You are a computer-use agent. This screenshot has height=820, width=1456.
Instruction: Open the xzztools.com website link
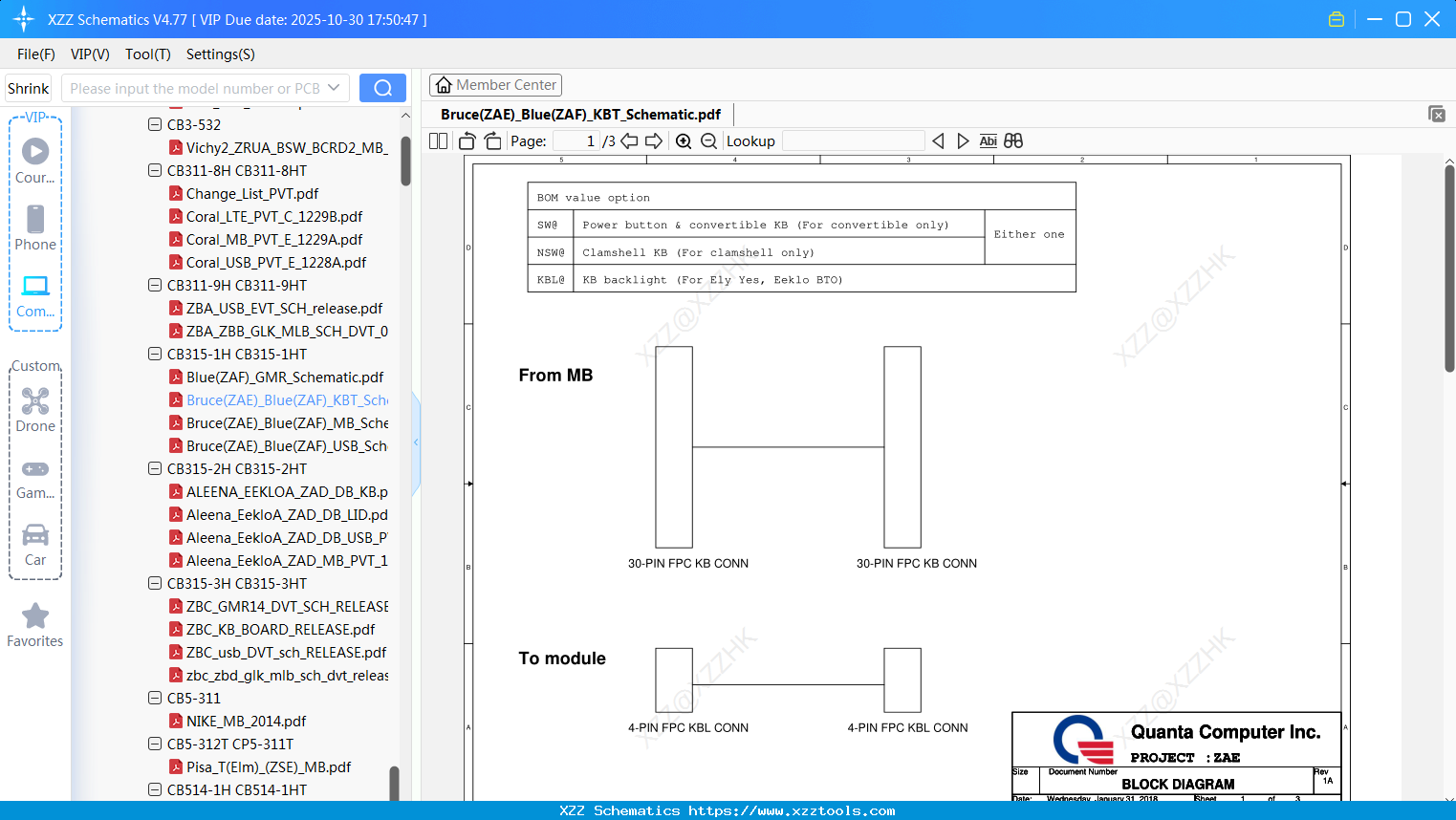pyautogui.click(x=792, y=810)
